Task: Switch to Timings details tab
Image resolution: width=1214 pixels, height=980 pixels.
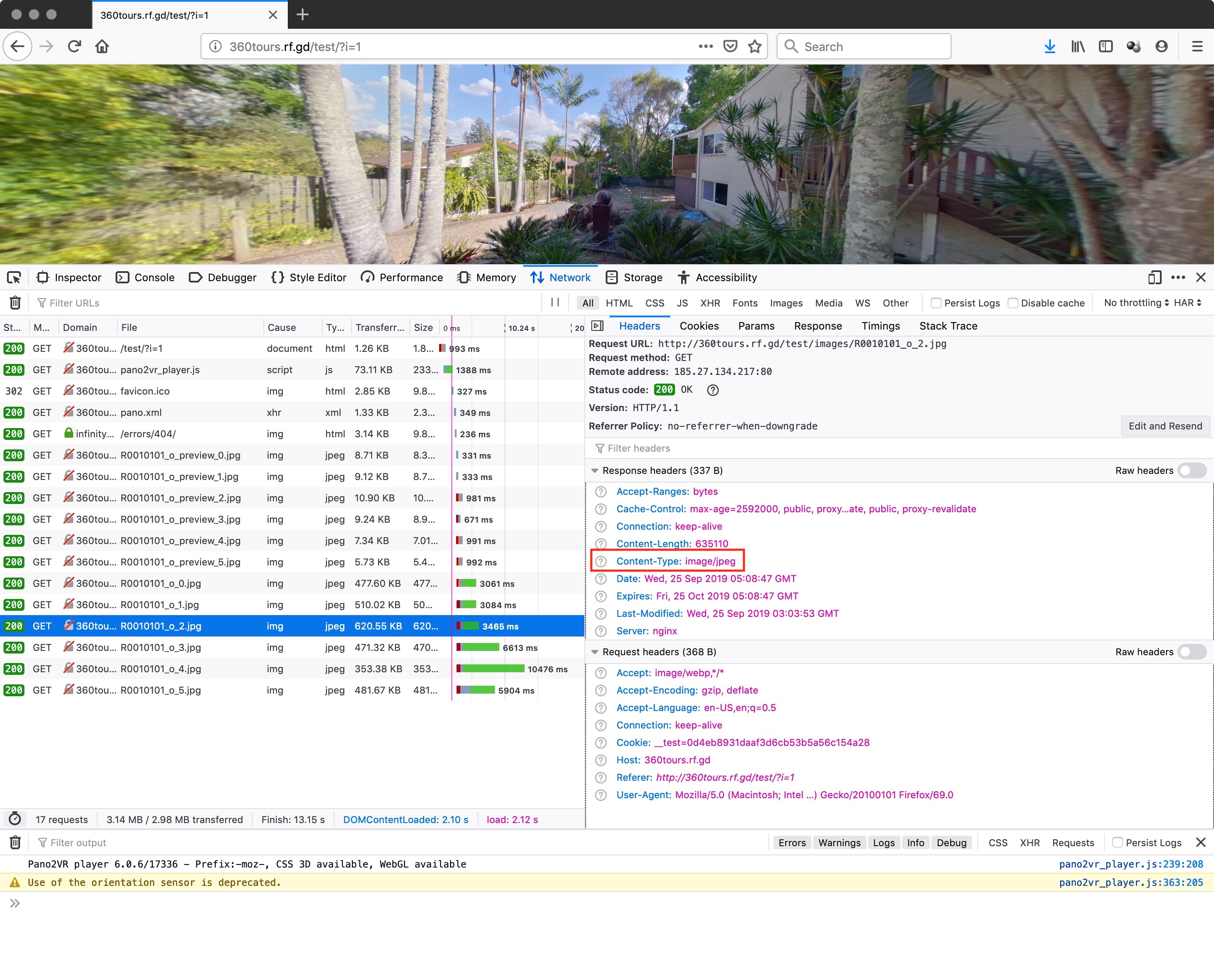Action: pos(880,326)
